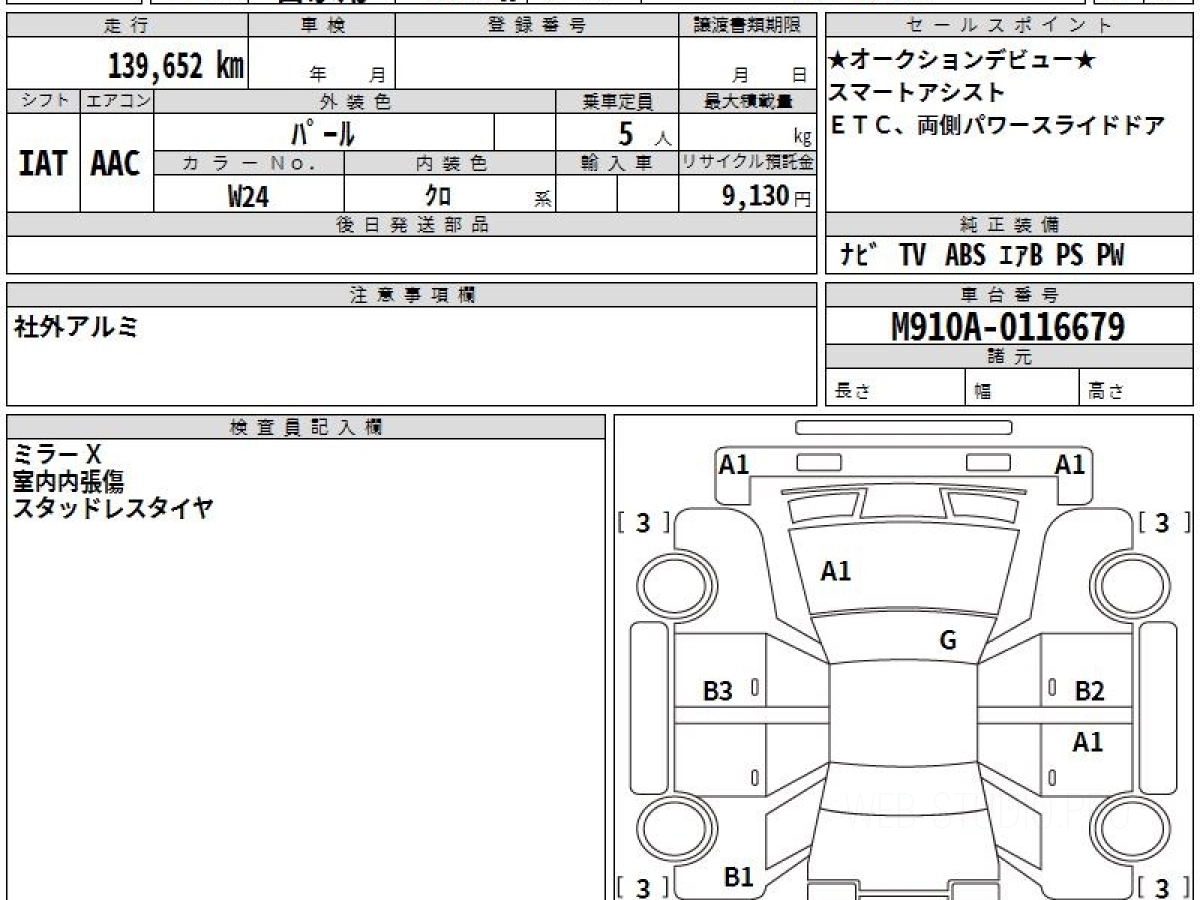Screen dimensions: 1200x900
Task: Click the 純正装備 equipment header
Action: point(1009,225)
